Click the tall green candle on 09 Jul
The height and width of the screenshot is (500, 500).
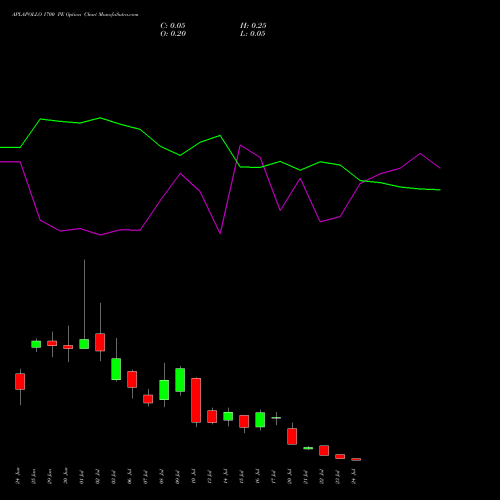point(180,380)
